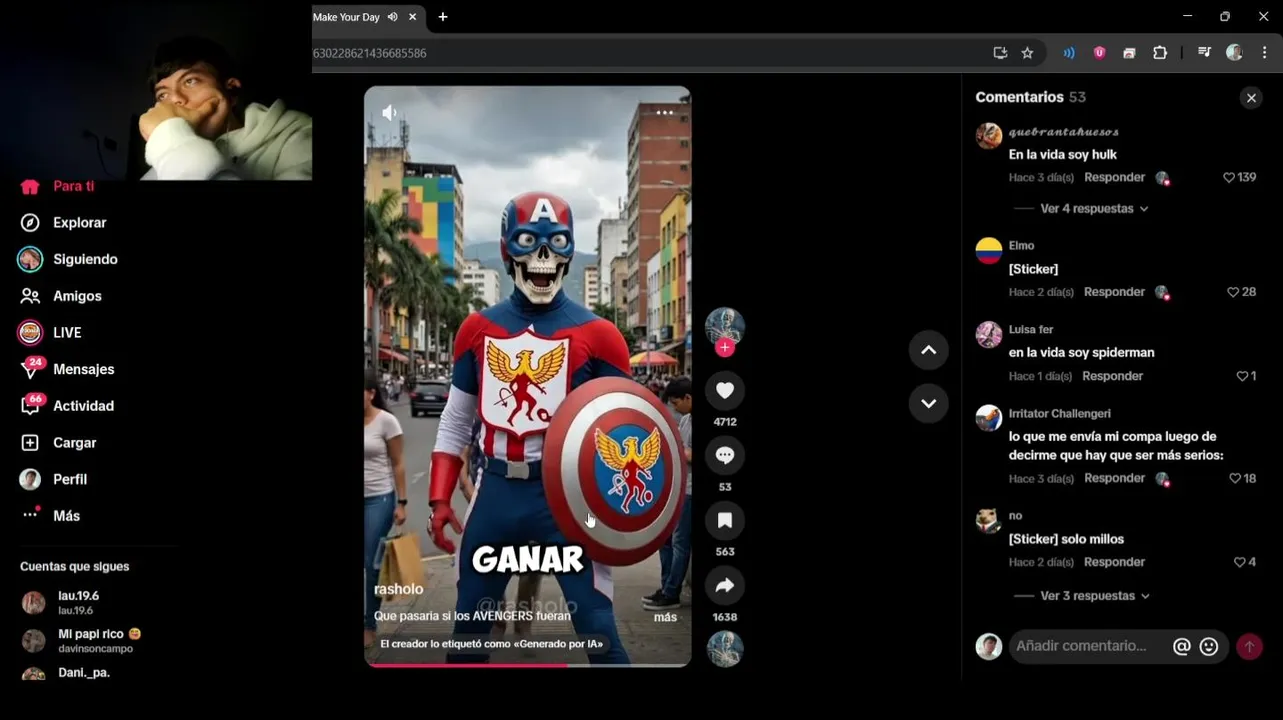The image size is (1283, 720).
Task: Open Chrome three-dot menu
Action: click(1265, 53)
